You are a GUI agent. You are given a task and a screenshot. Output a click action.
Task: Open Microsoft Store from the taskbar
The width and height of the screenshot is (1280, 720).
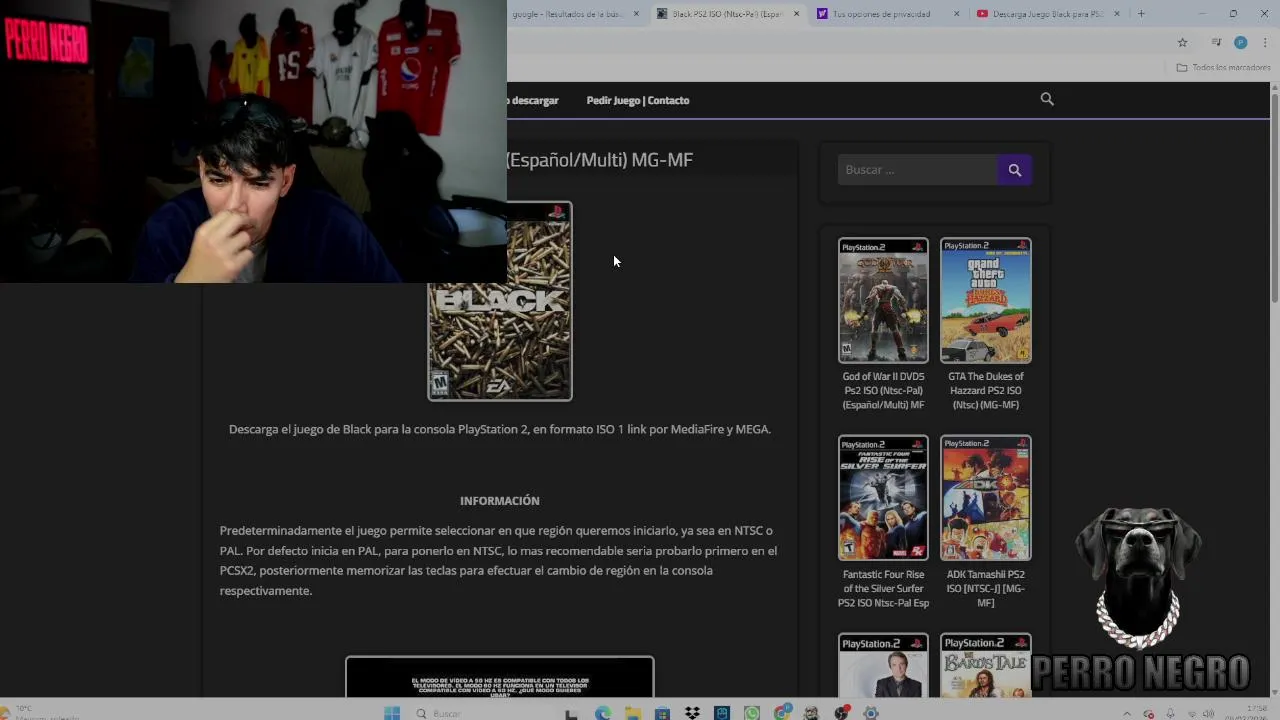(662, 713)
